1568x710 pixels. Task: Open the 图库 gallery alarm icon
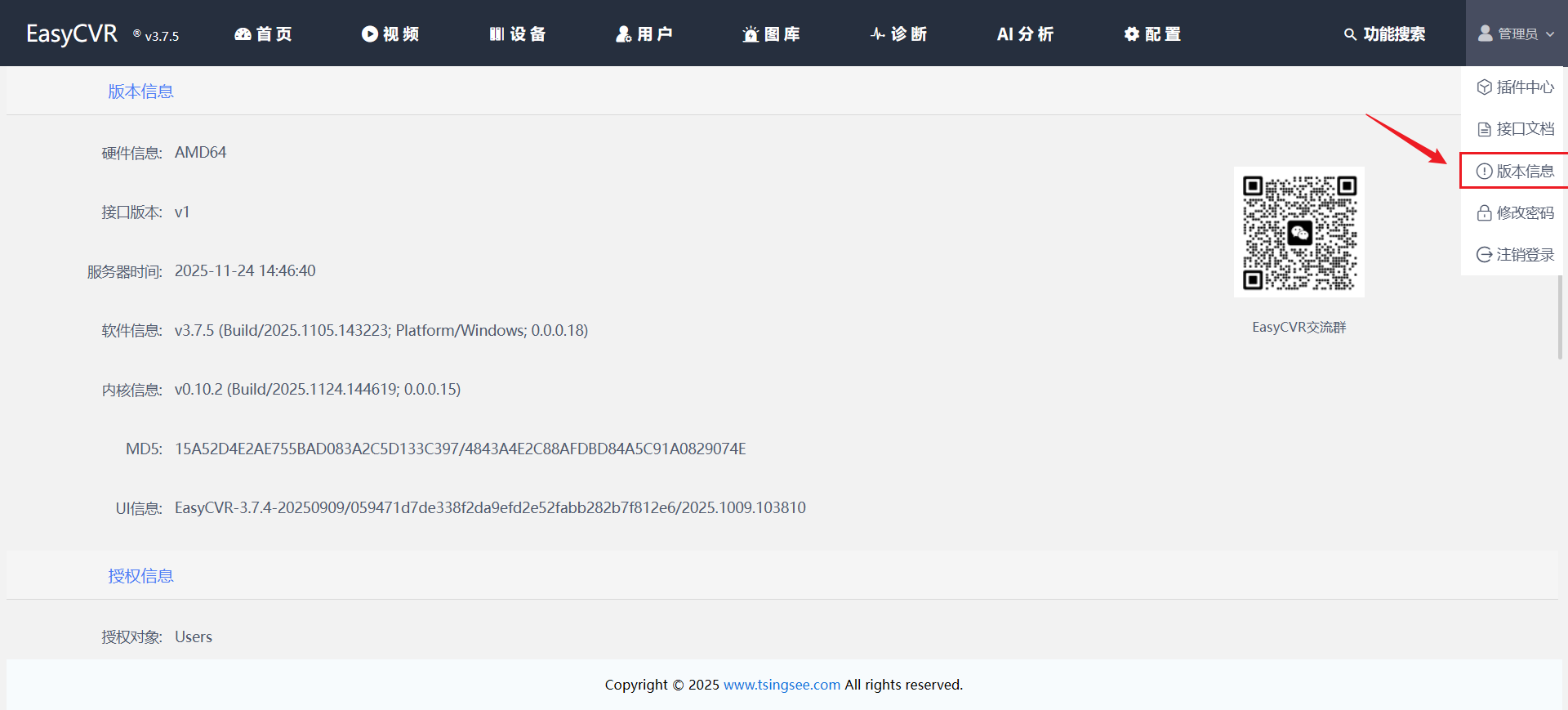pos(751,34)
